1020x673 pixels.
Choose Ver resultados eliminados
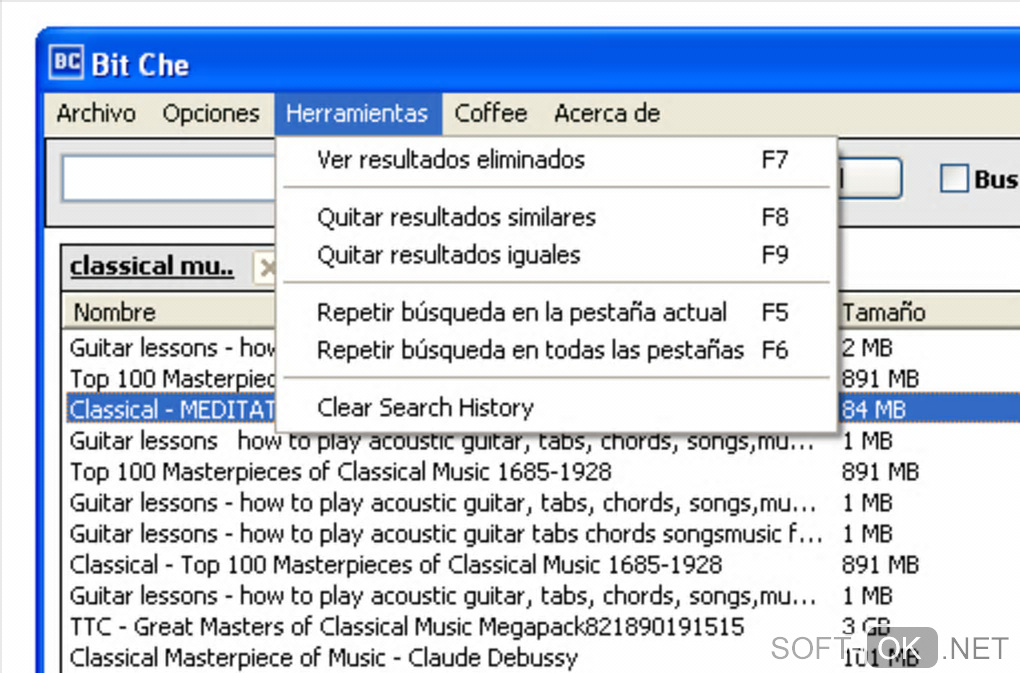coord(451,159)
